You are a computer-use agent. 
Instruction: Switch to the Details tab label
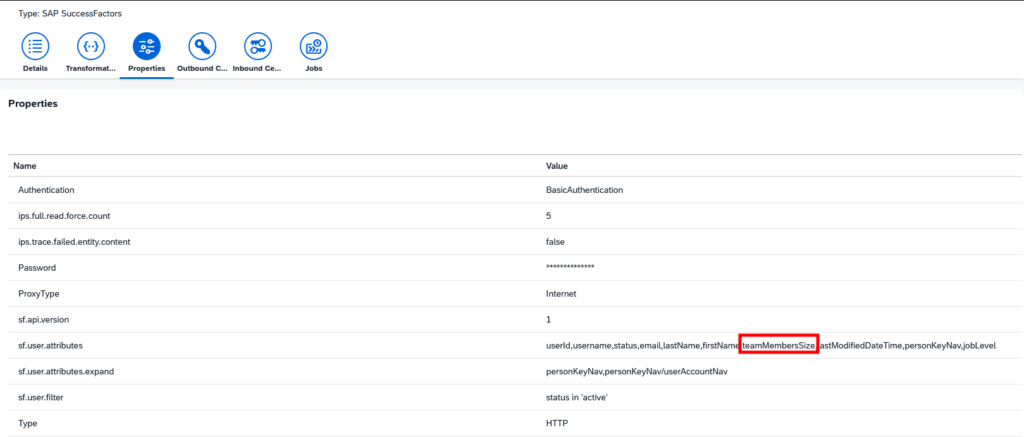click(35, 69)
